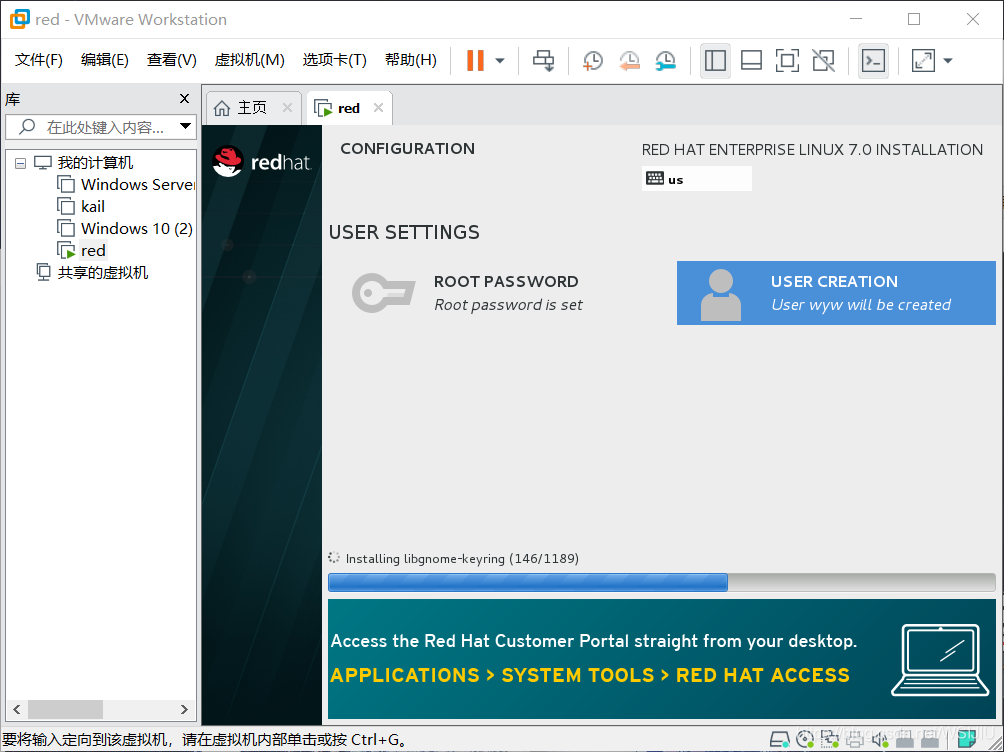Click the home icon on 主页 tab
This screenshot has width=1004, height=752.
coord(222,108)
